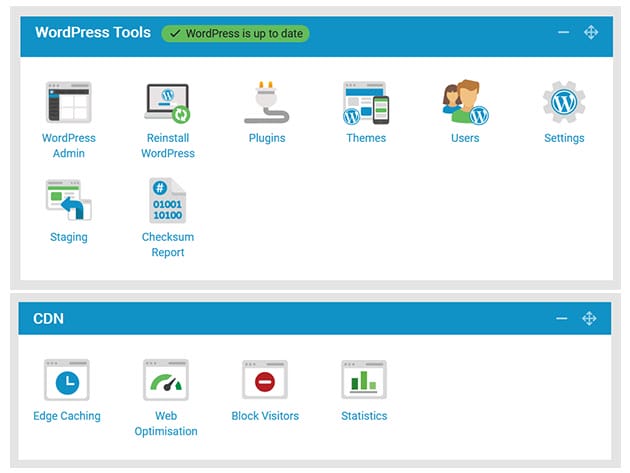
Task: Open the Block Visitors icon
Action: coord(265,381)
